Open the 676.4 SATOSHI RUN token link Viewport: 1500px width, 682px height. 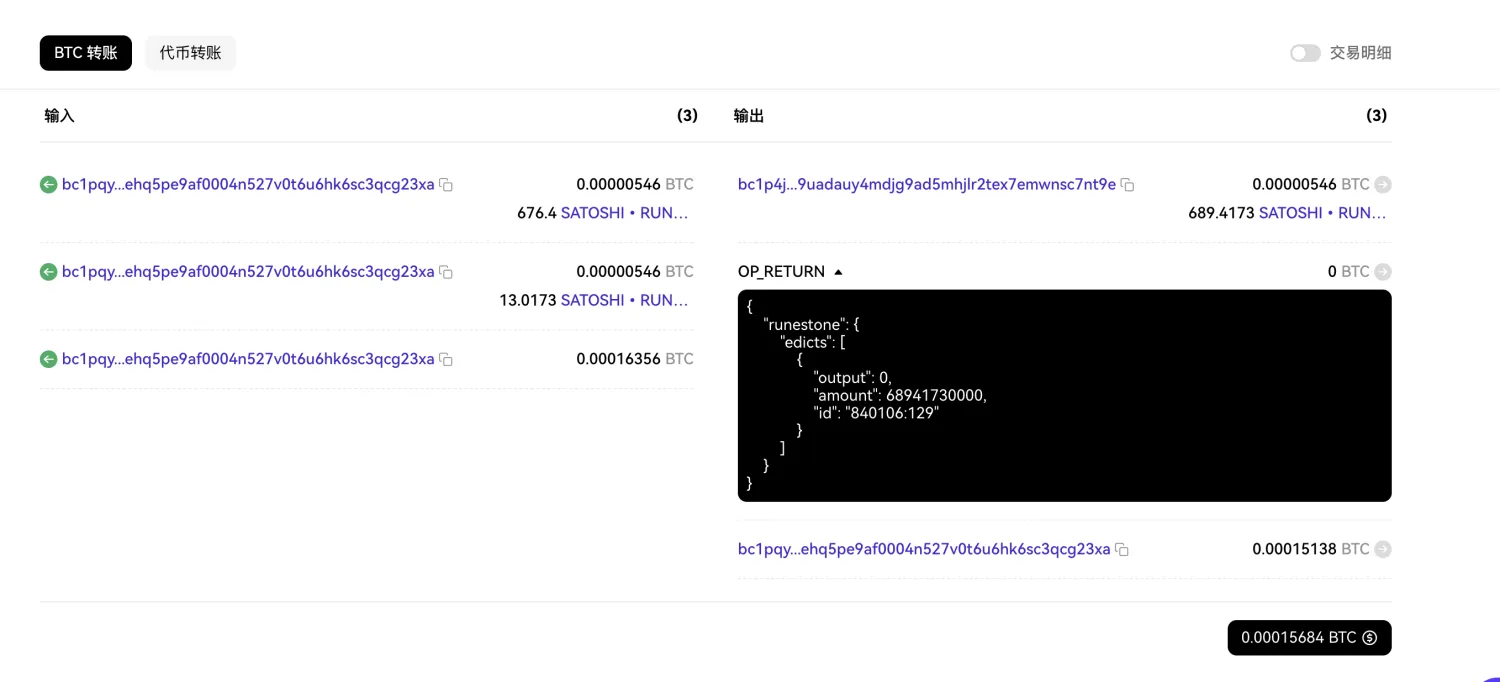625,213
